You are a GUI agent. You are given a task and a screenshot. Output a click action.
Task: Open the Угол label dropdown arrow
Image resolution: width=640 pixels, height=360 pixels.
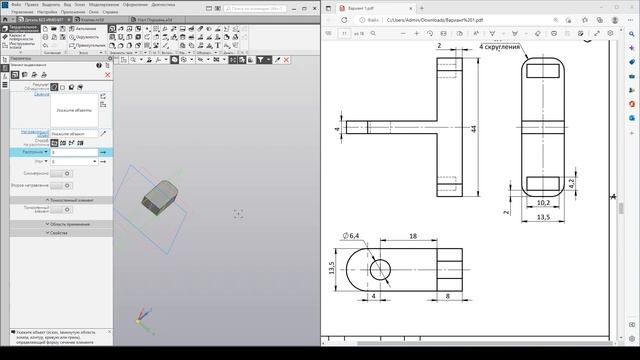click(46, 161)
